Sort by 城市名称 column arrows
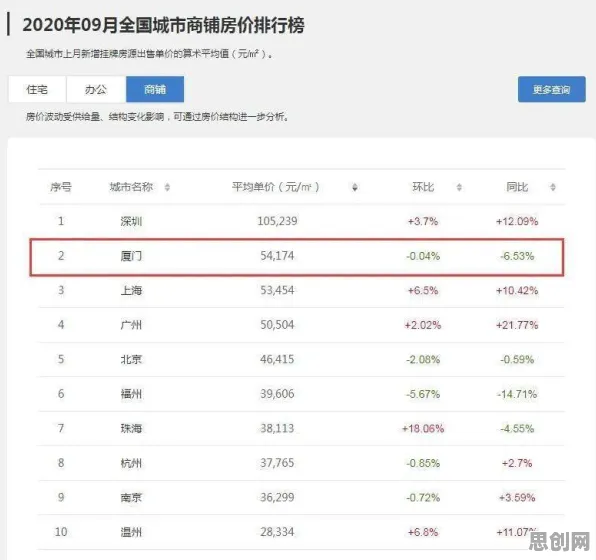Screen dimensions: 596x560 167,187
